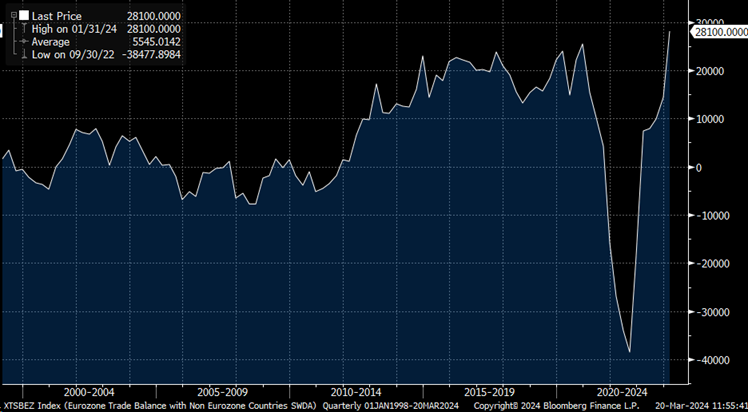748x412 pixels.
Task: Click the Low marker icon in legend
Action: (x=24, y=54)
